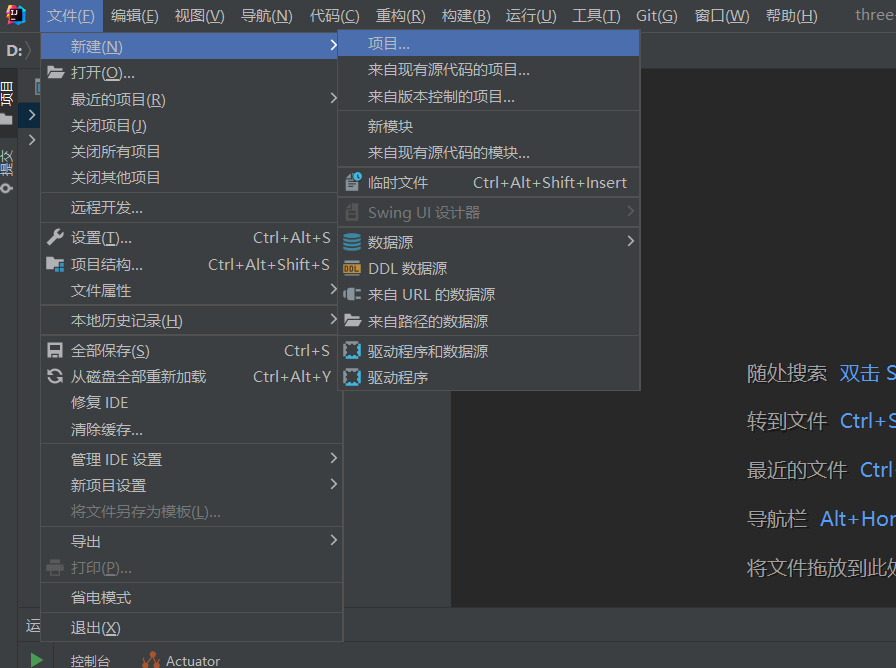Choose 清除缓存... menu entry
This screenshot has height=668, width=896.
(x=190, y=429)
